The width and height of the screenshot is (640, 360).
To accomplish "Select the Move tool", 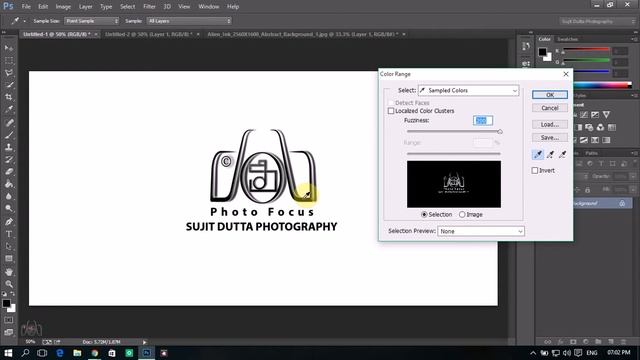I will (9, 48).
